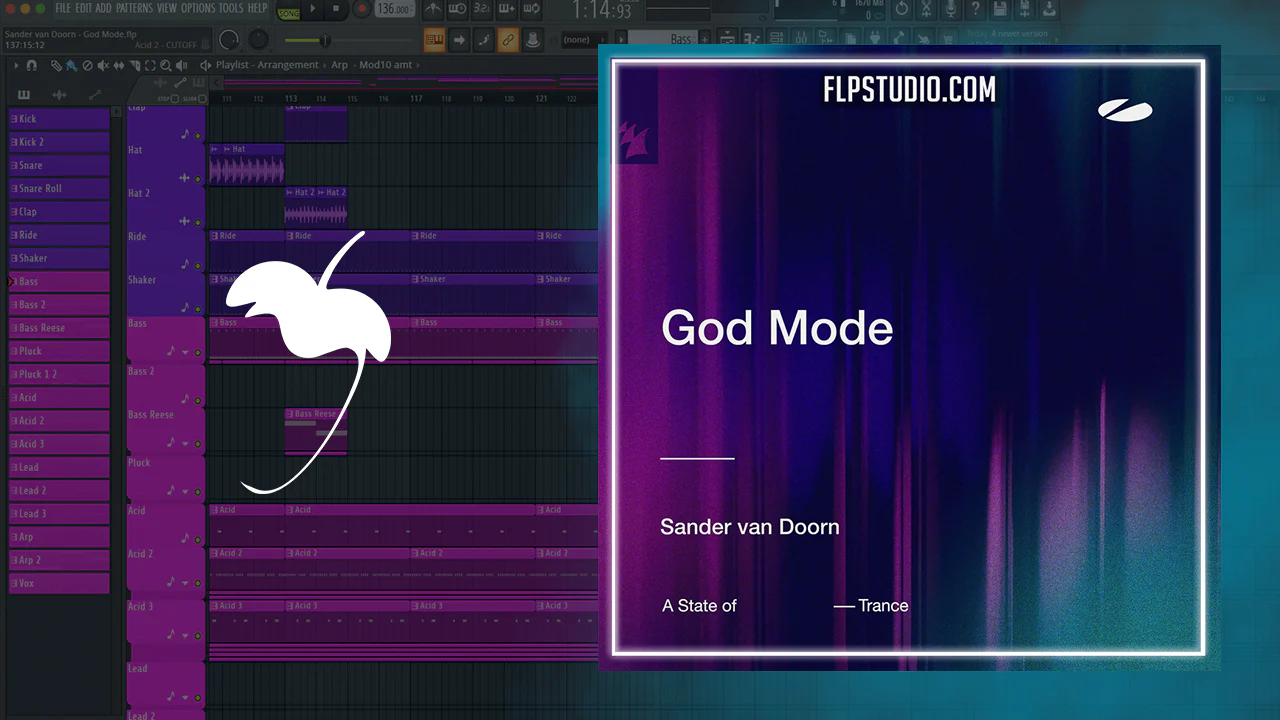
Task: Click the 136.000 tempo field
Action: pos(396,9)
